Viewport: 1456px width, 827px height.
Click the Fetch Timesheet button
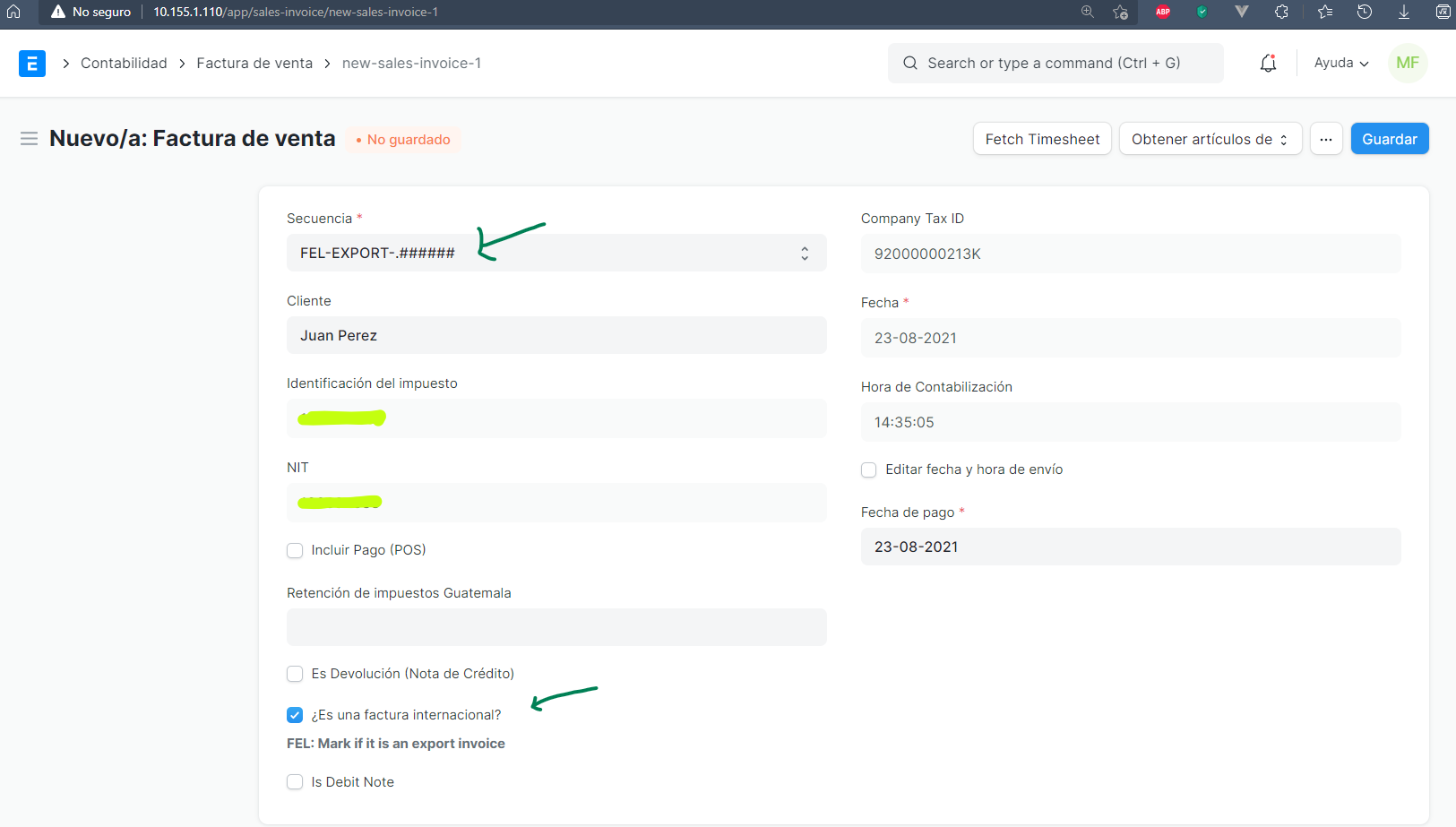1042,139
